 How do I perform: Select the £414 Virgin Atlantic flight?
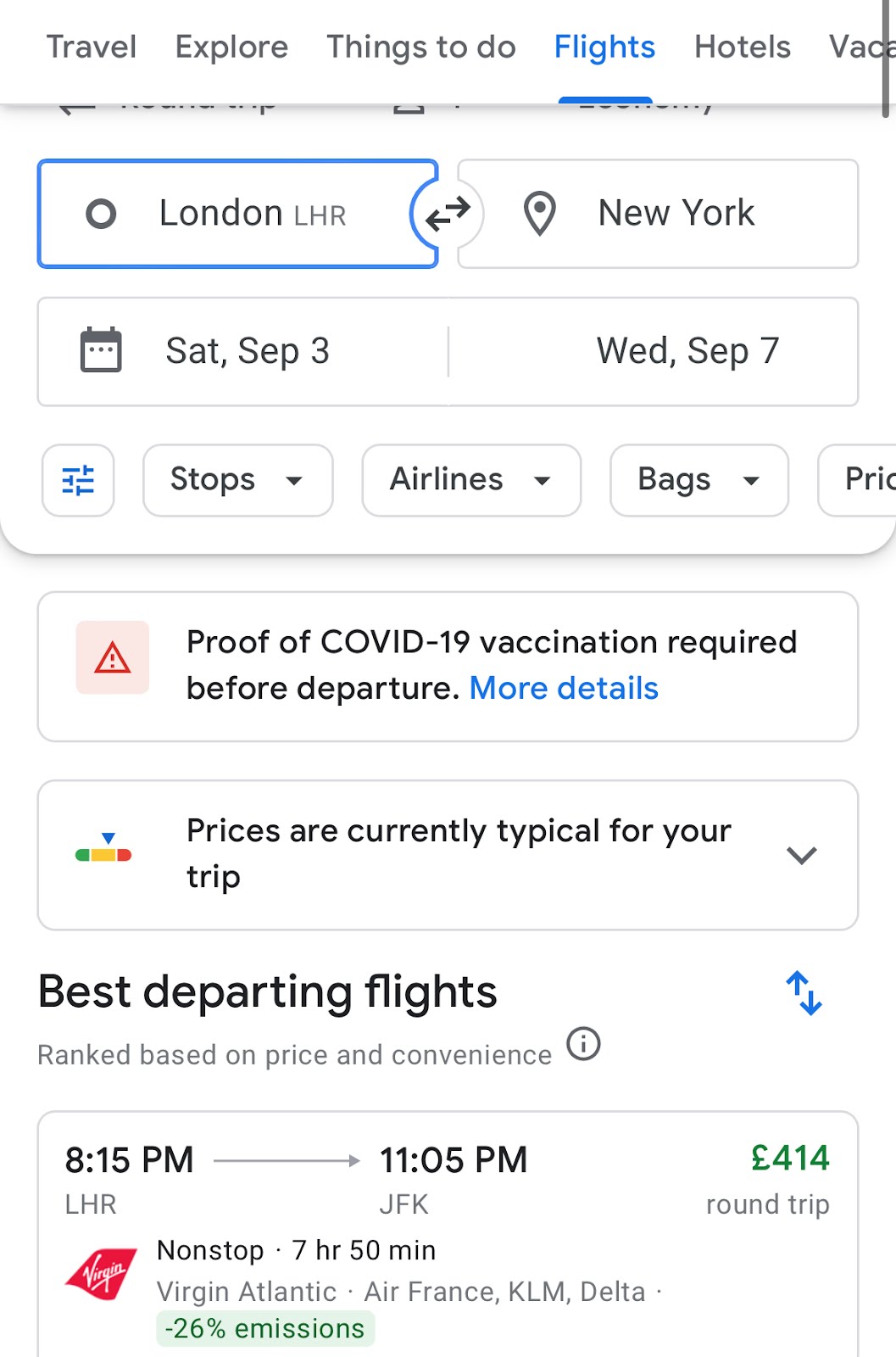coord(448,1234)
